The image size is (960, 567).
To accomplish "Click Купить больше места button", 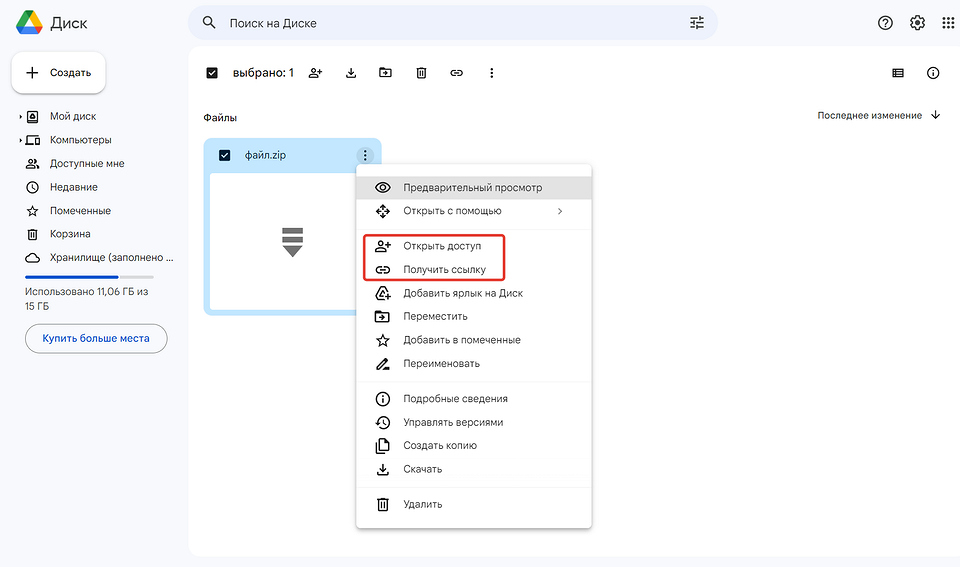I will click(96, 339).
